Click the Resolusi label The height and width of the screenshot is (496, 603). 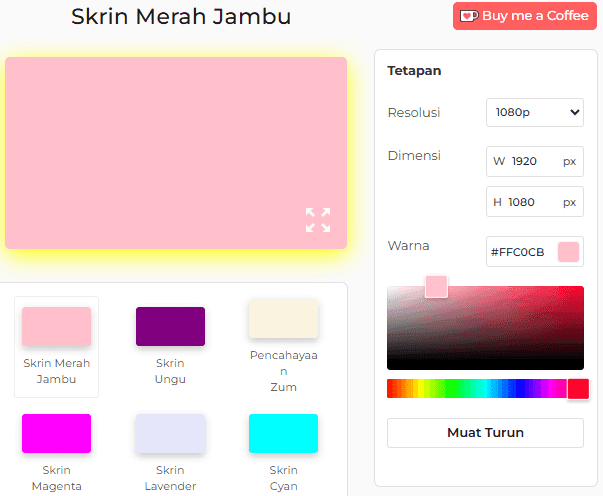[x=414, y=113]
